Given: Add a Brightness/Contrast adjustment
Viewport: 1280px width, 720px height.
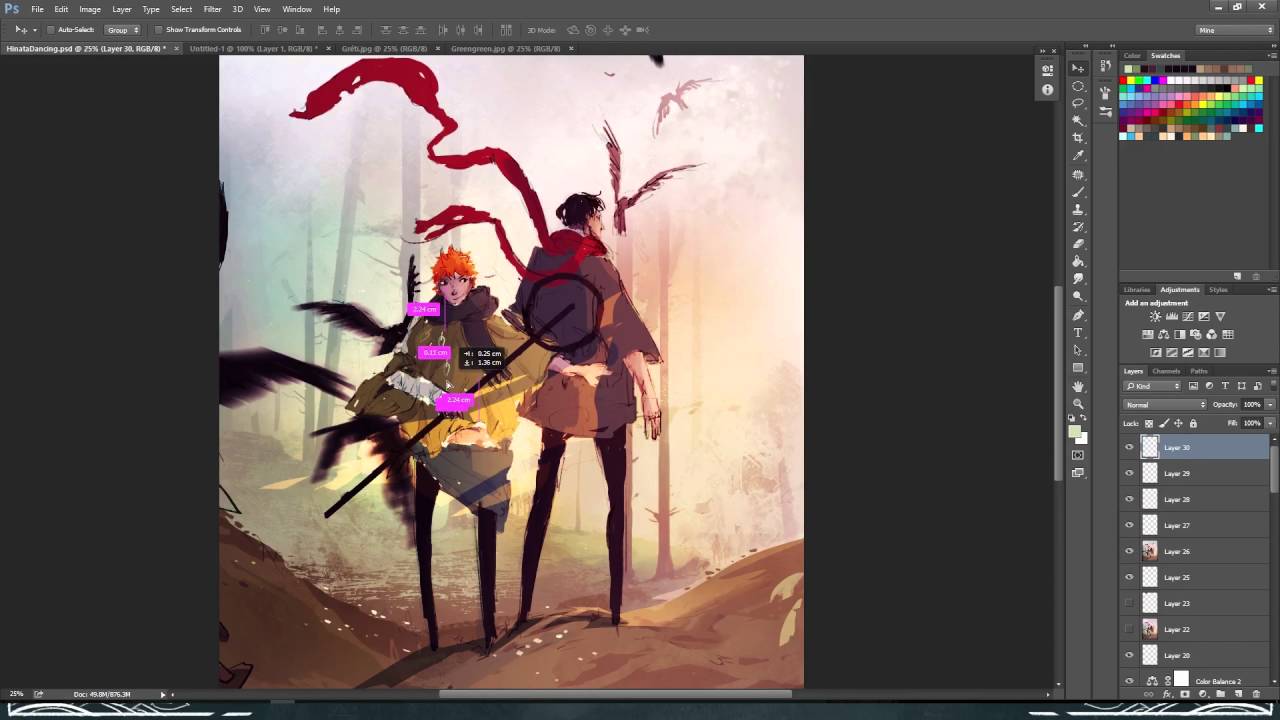Looking at the screenshot, I should click(x=1156, y=317).
